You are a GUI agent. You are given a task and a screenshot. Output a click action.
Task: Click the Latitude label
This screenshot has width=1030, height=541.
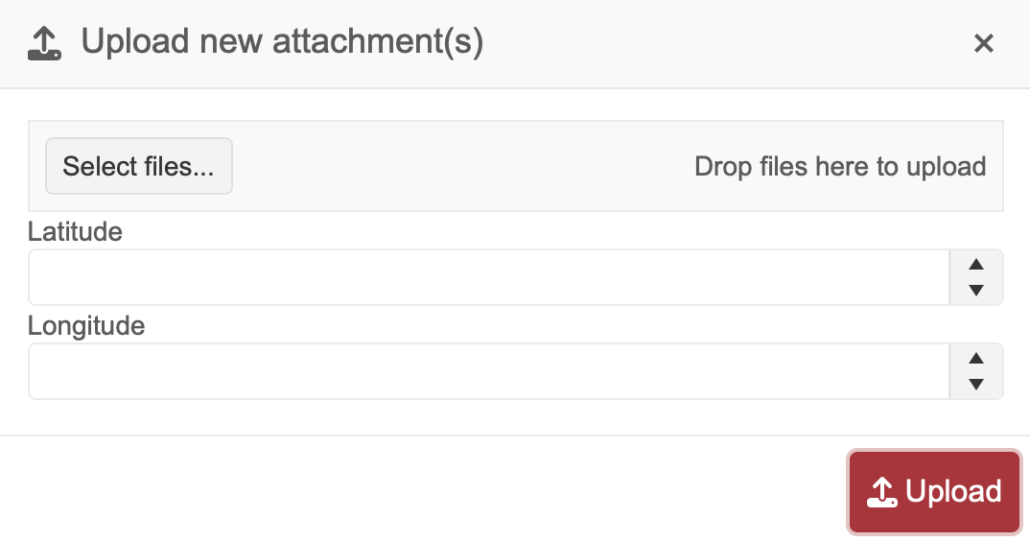75,232
